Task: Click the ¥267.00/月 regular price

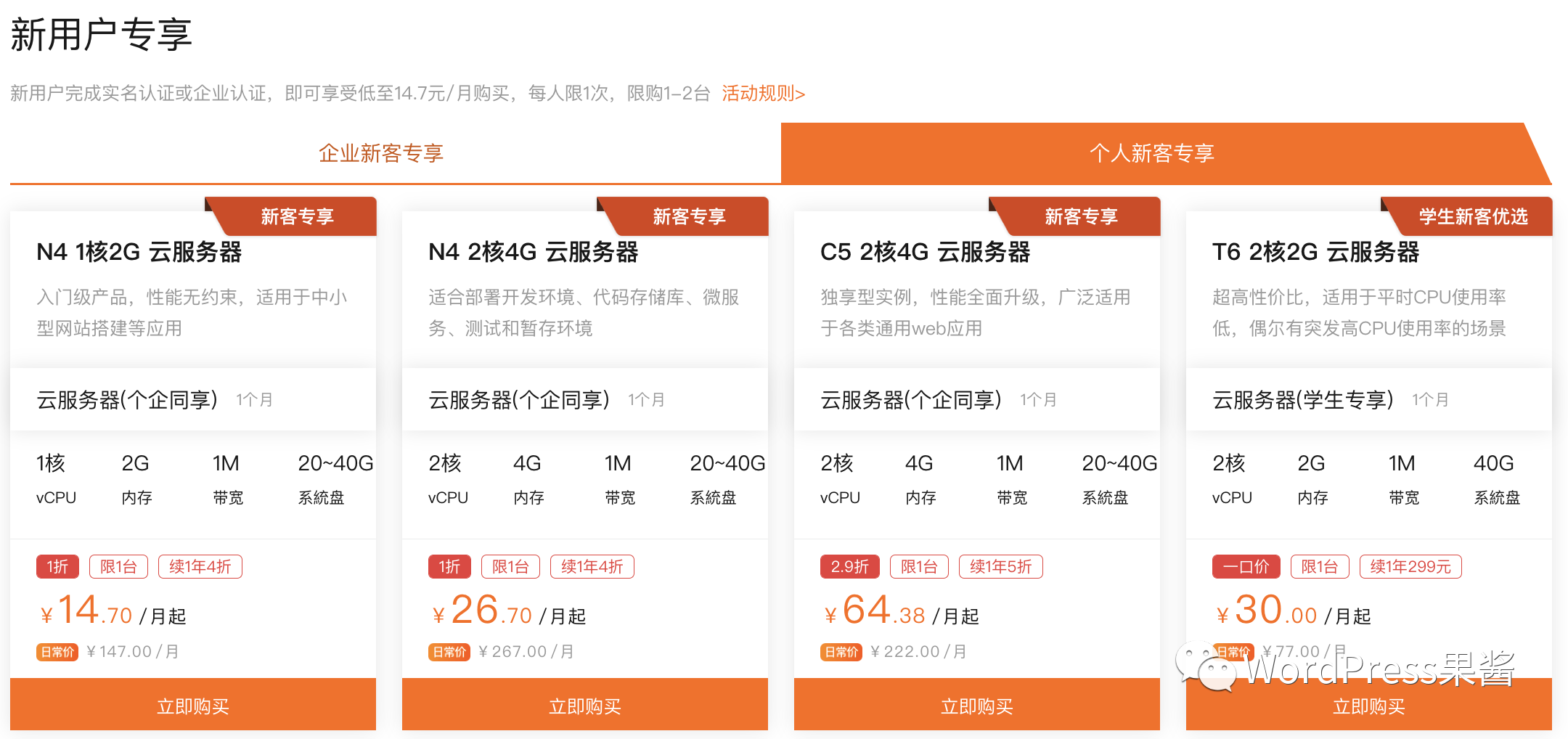Action: 526,652
